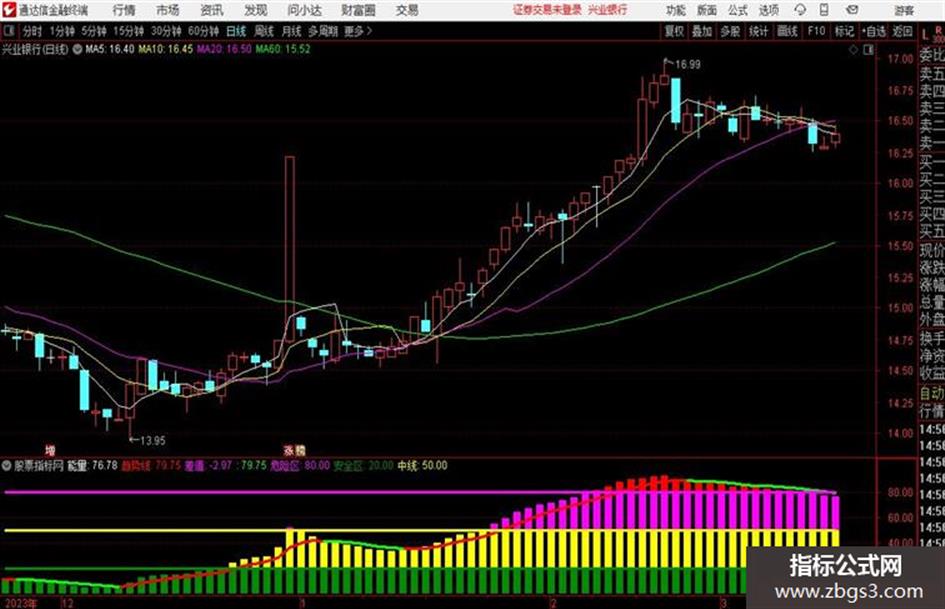Click the 17.00 price axis label
This screenshot has height=609, width=945.
coord(901,59)
